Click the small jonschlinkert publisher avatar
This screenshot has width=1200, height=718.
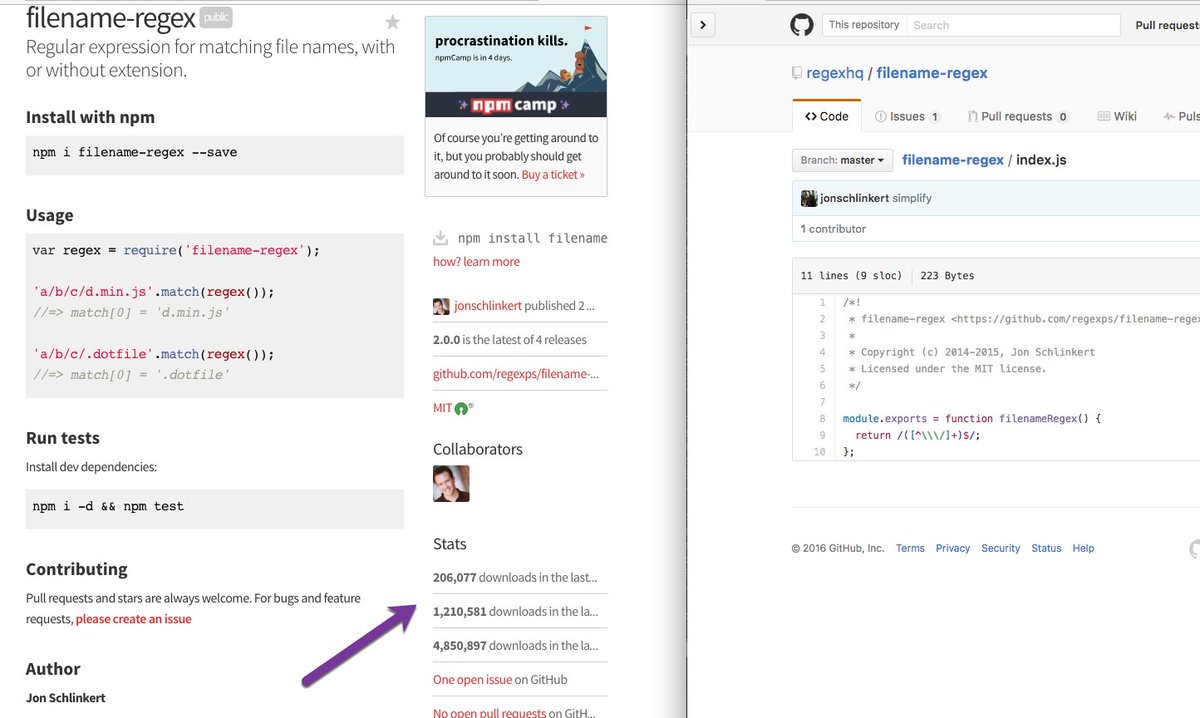[x=441, y=306]
